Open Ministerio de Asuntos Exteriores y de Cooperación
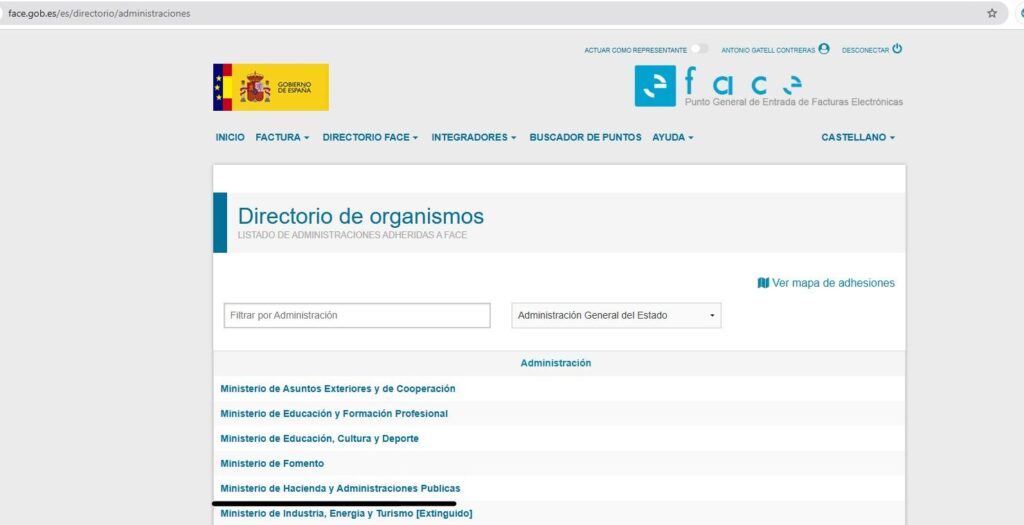The image size is (1024, 525). (x=338, y=389)
